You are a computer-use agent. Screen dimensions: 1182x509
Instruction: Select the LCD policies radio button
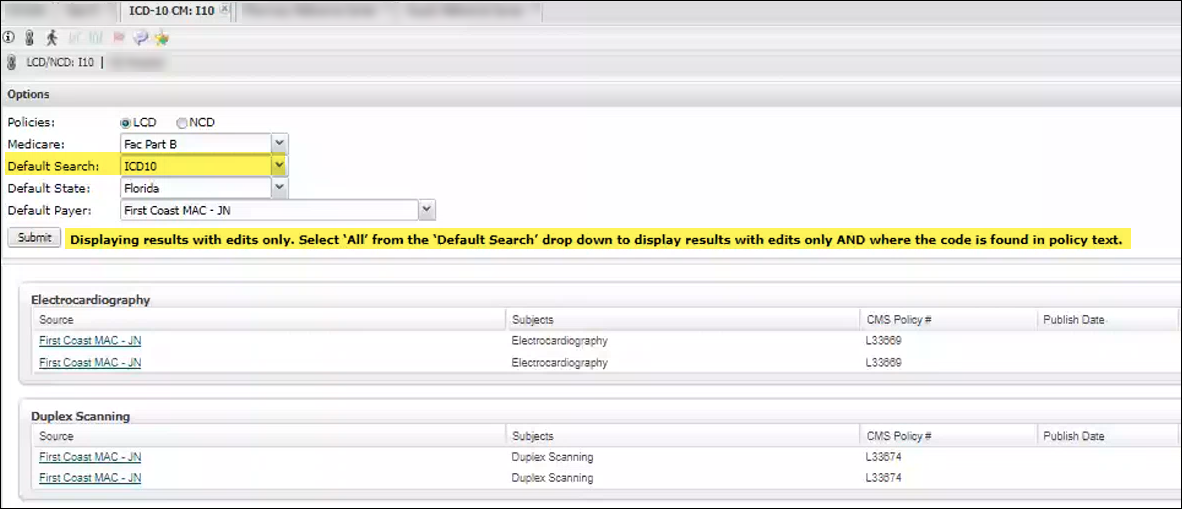[x=126, y=123]
